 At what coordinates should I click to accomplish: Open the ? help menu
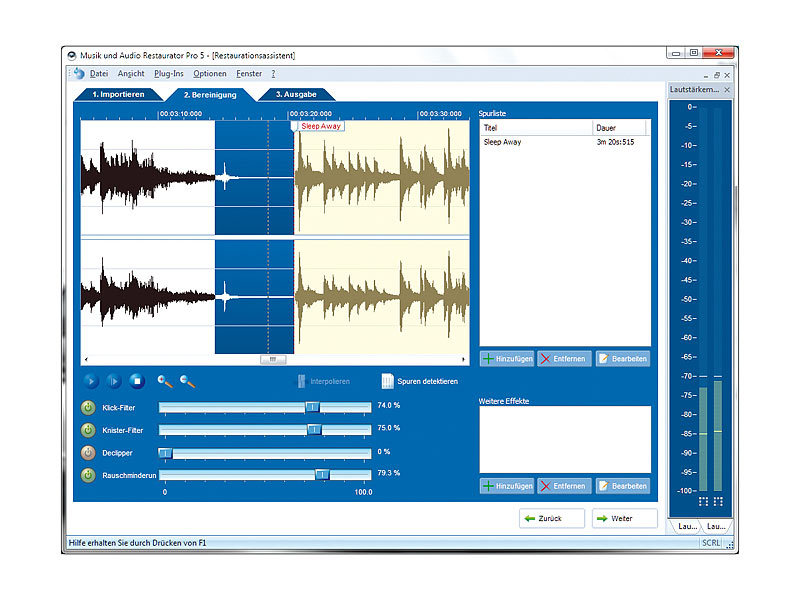click(x=273, y=73)
